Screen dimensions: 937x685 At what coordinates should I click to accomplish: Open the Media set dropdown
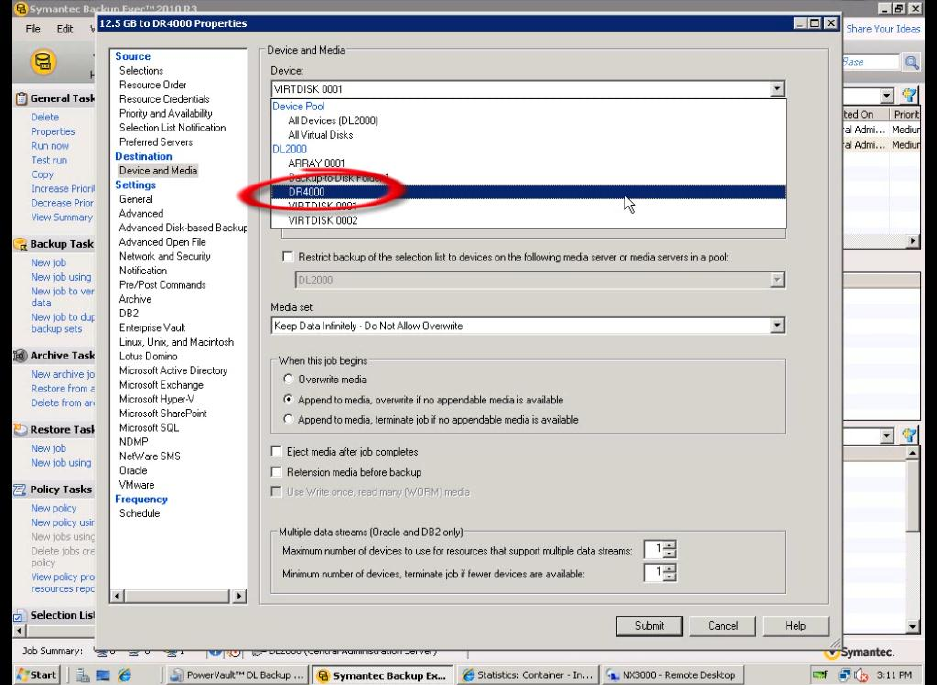click(777, 326)
